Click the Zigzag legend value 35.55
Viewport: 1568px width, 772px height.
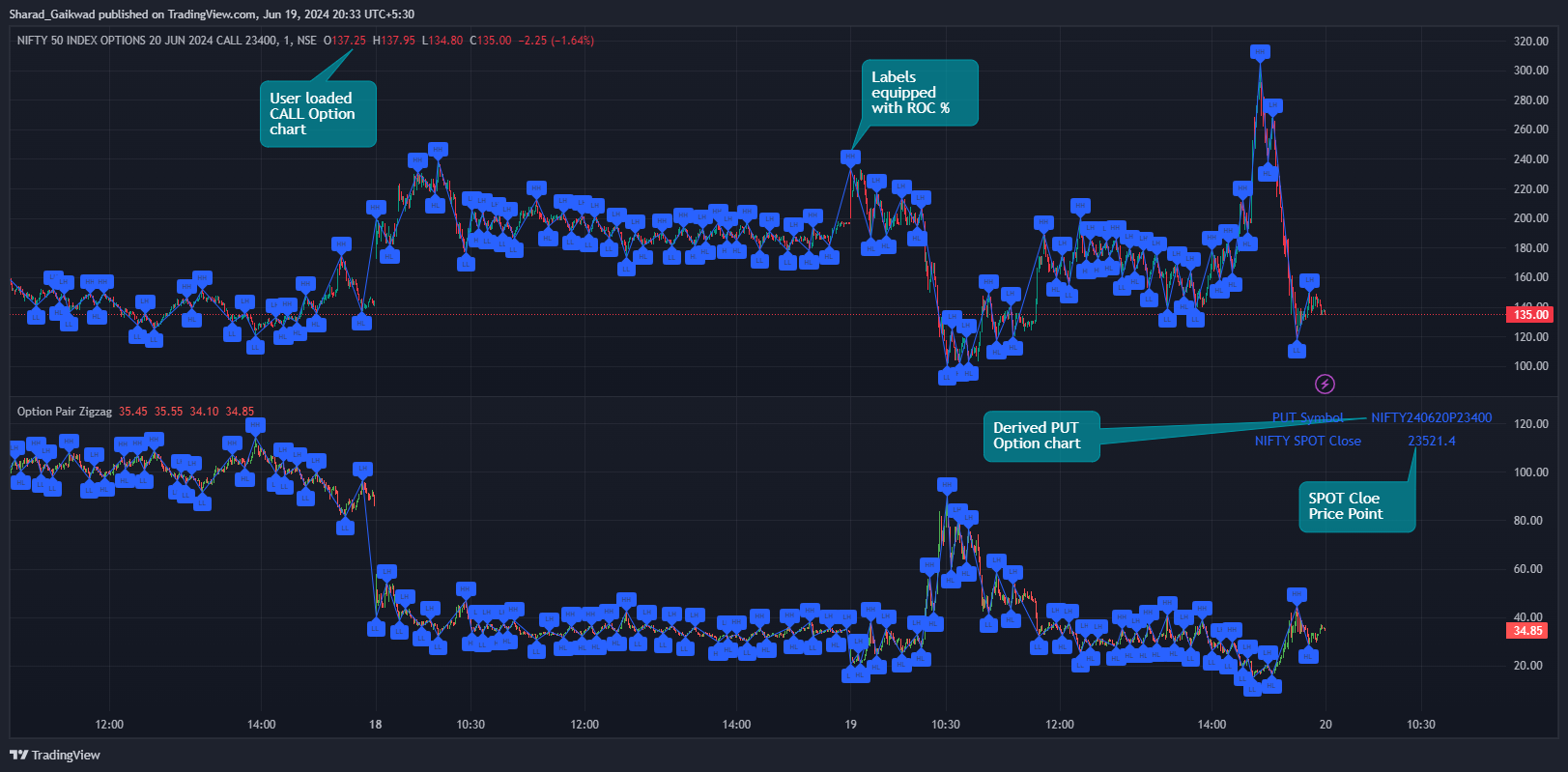point(169,412)
